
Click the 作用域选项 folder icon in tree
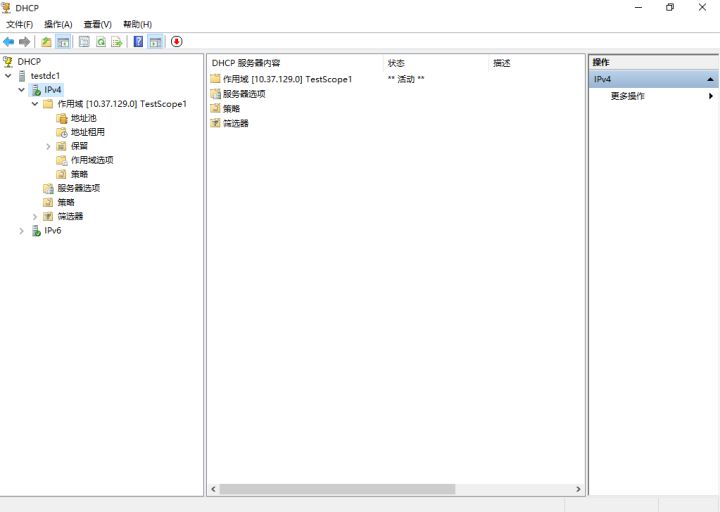(62, 160)
